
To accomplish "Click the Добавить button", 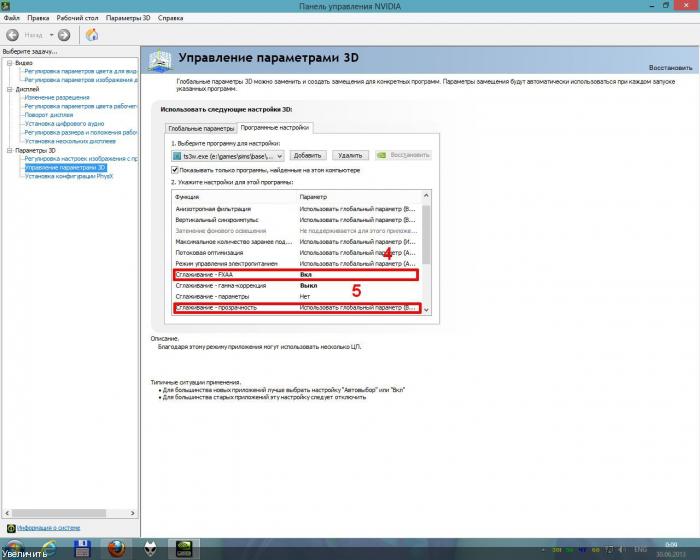I will click(308, 155).
